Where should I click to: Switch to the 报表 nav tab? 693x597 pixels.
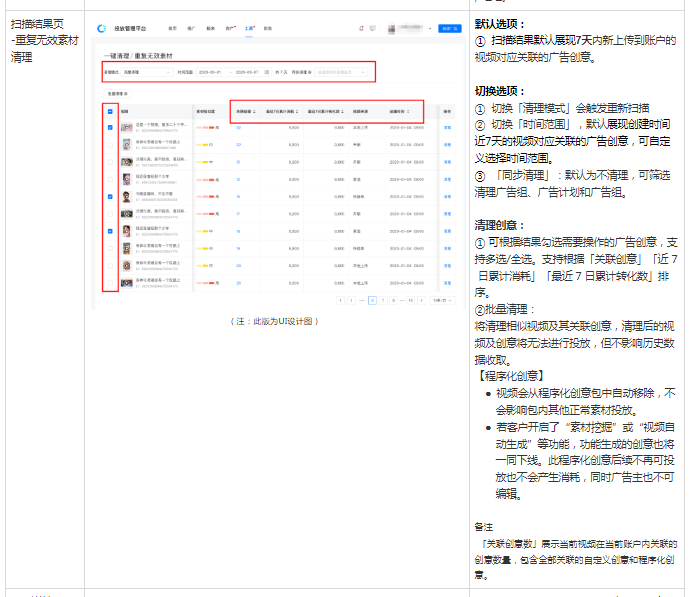point(210,28)
